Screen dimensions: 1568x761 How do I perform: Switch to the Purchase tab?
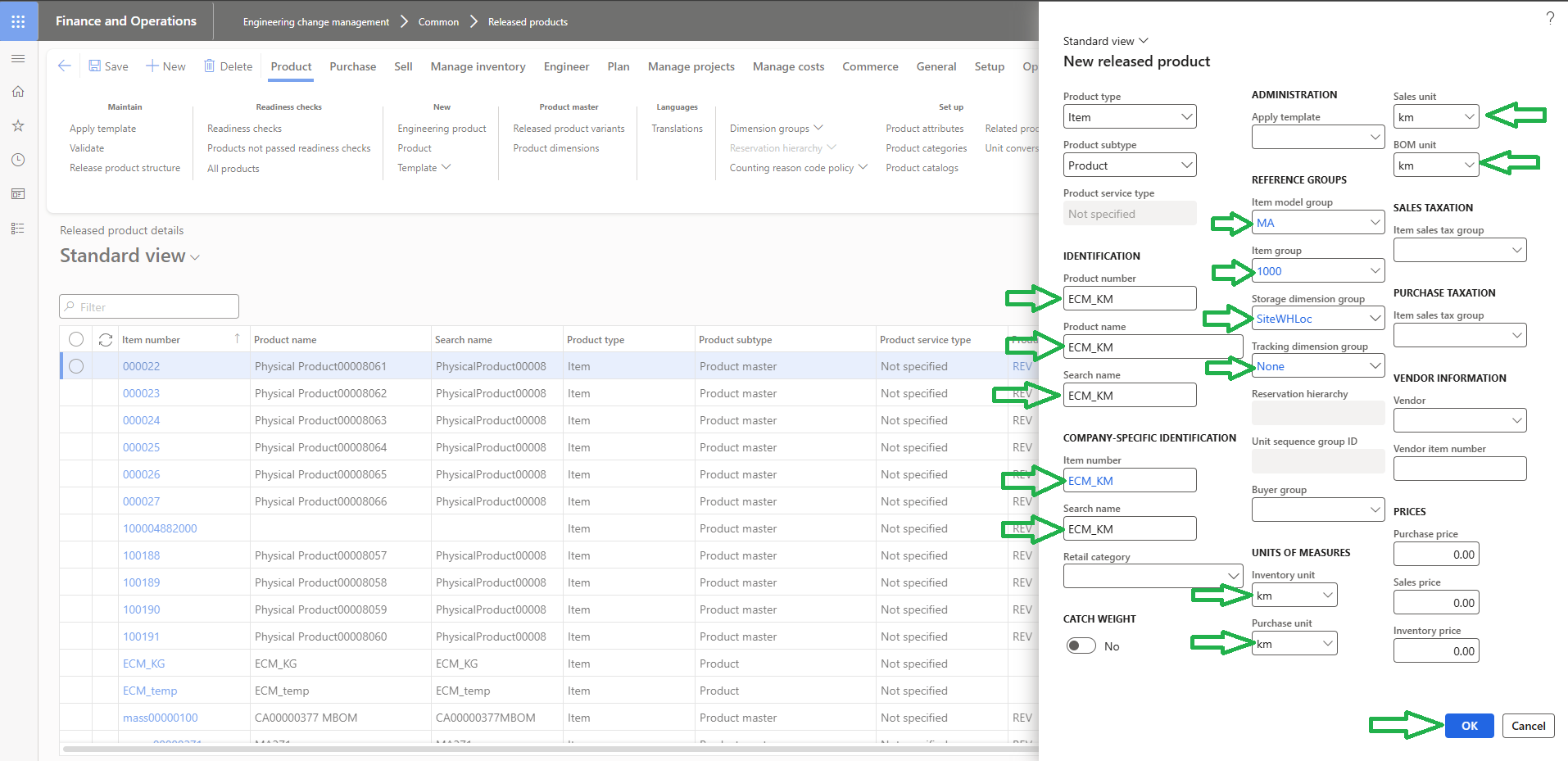352,66
